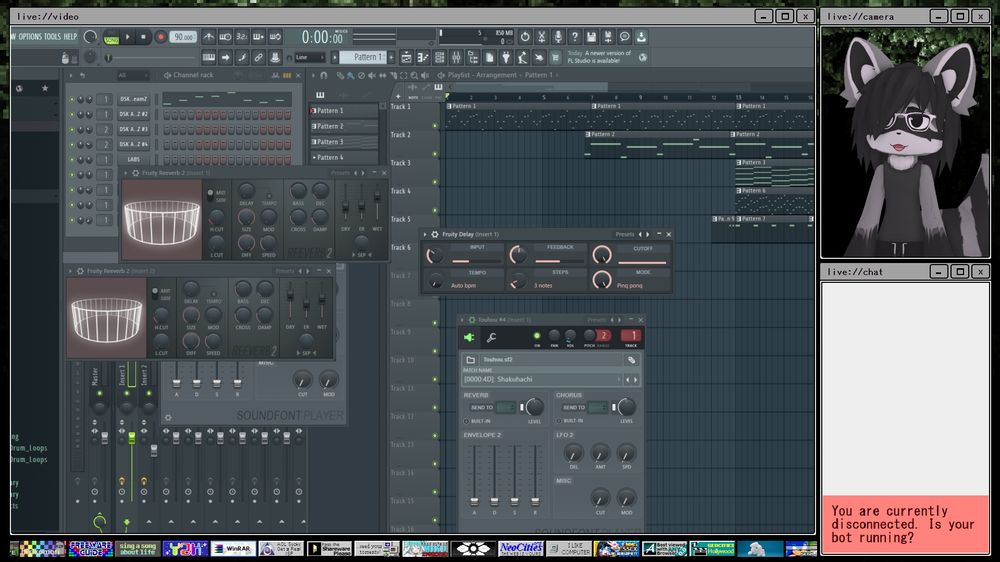Select Pattern 3 in the pattern picker
This screenshot has height=562, width=1000.
pyautogui.click(x=344, y=142)
